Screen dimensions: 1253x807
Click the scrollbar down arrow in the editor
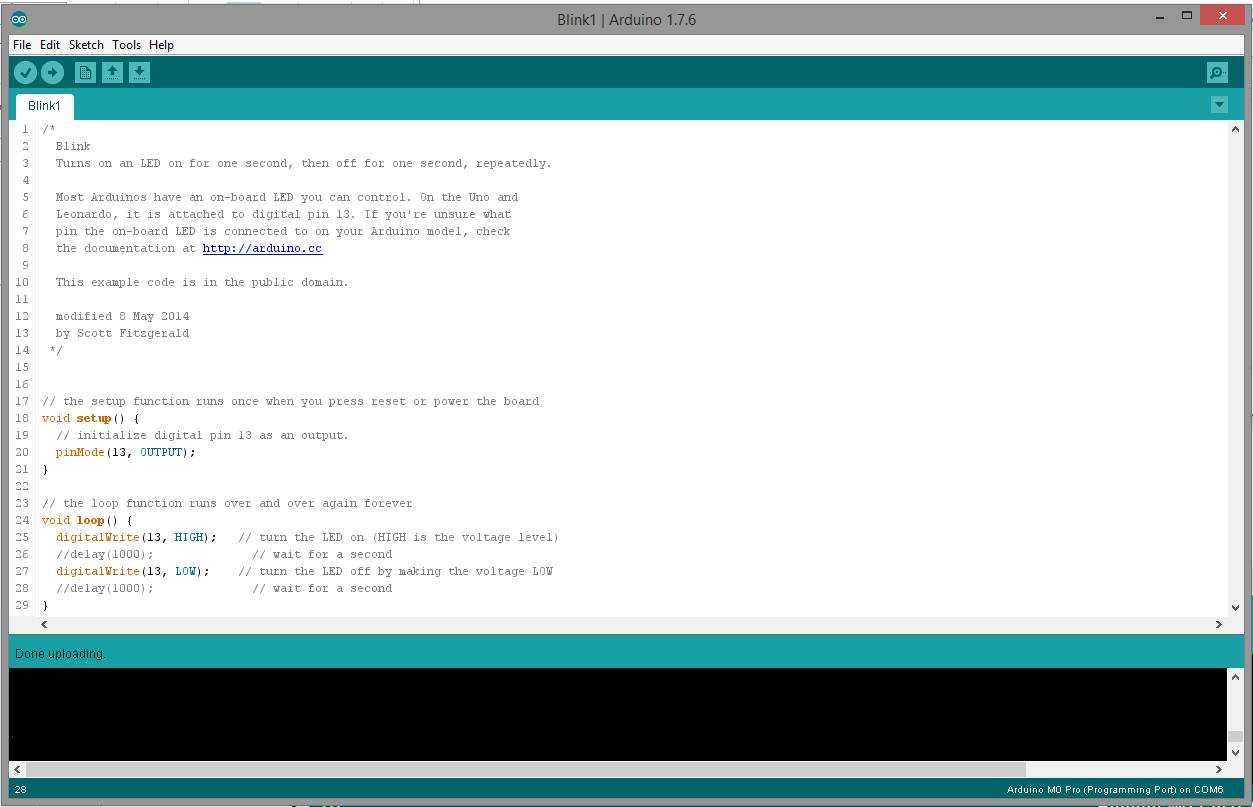point(1235,607)
